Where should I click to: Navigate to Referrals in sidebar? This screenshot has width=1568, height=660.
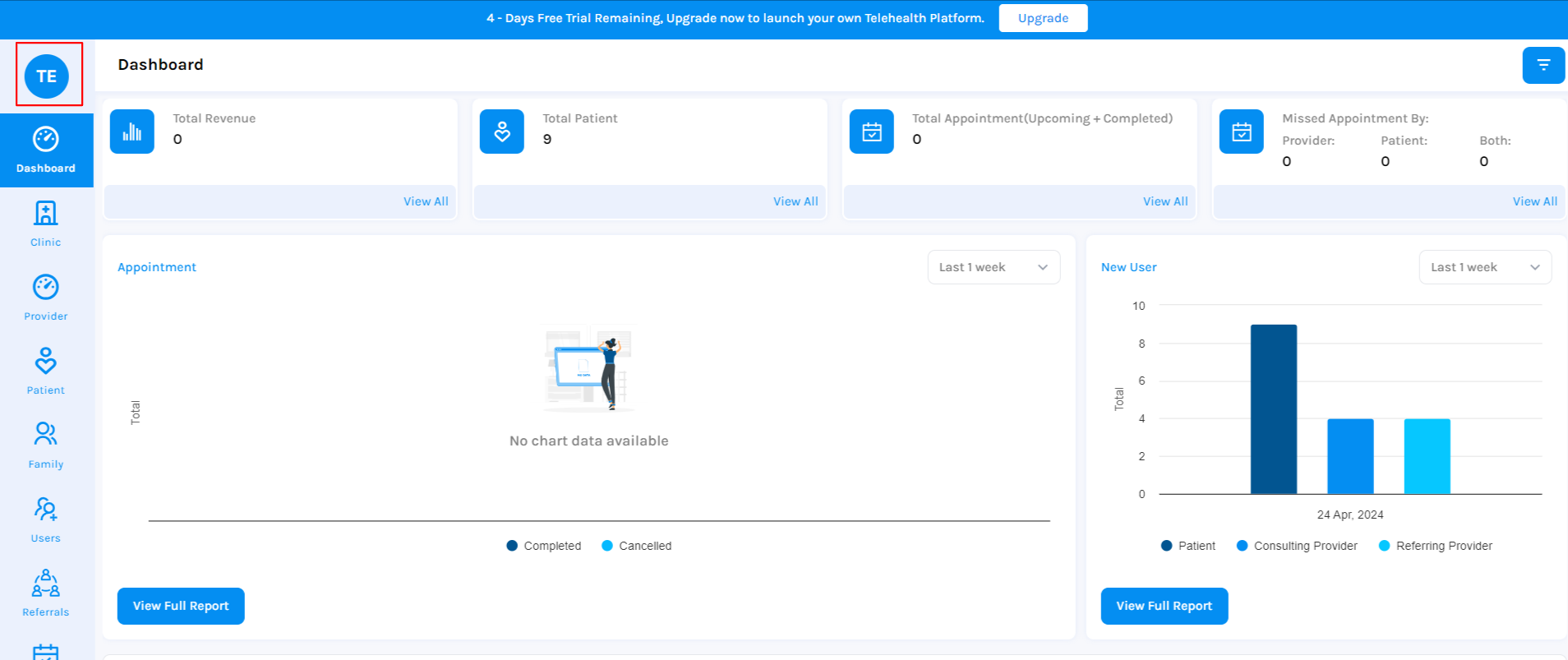46,593
